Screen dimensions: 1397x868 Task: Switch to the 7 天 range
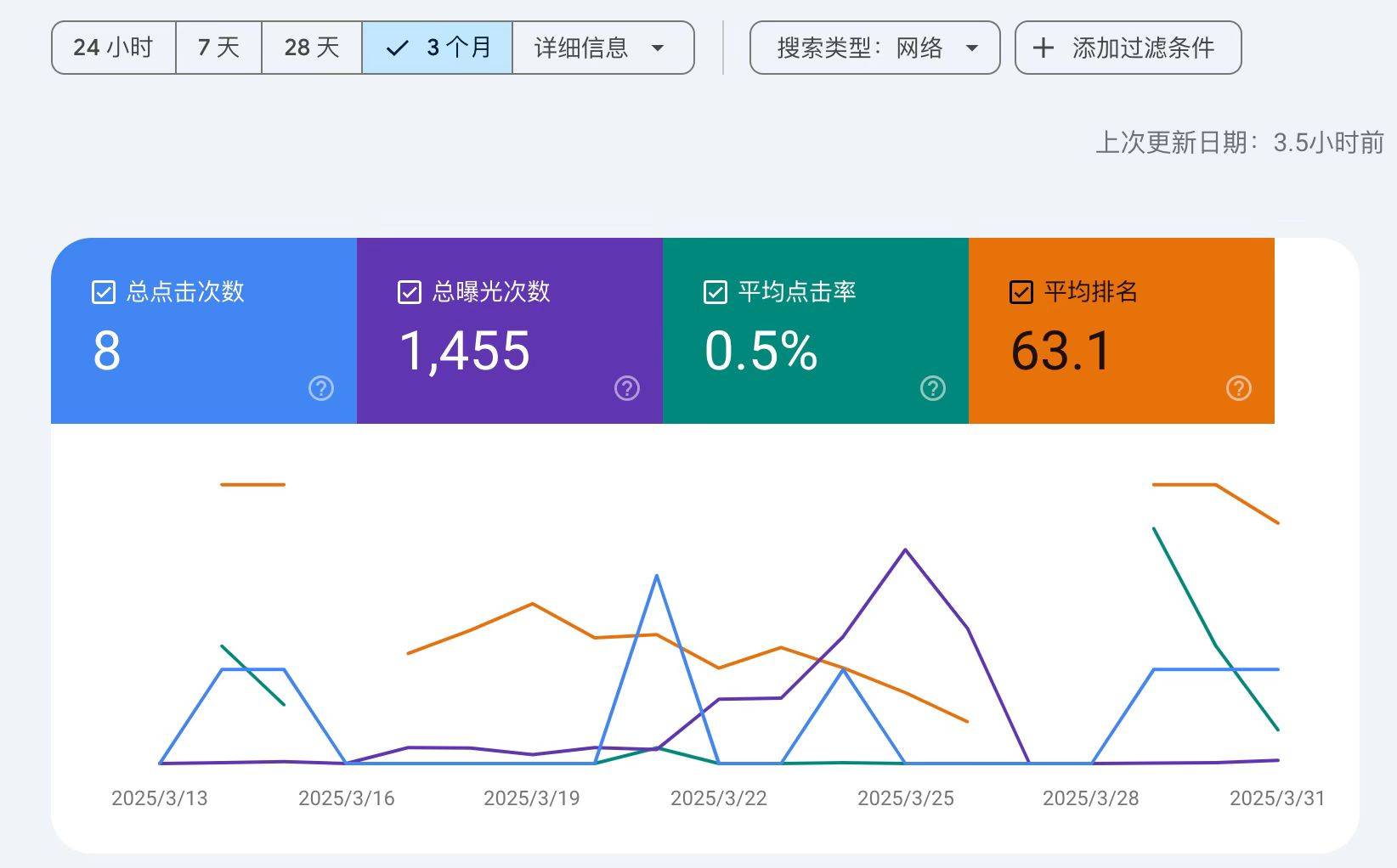coord(218,48)
